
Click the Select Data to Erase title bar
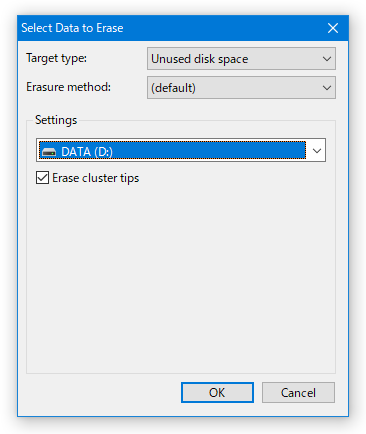pyautogui.click(x=167, y=28)
